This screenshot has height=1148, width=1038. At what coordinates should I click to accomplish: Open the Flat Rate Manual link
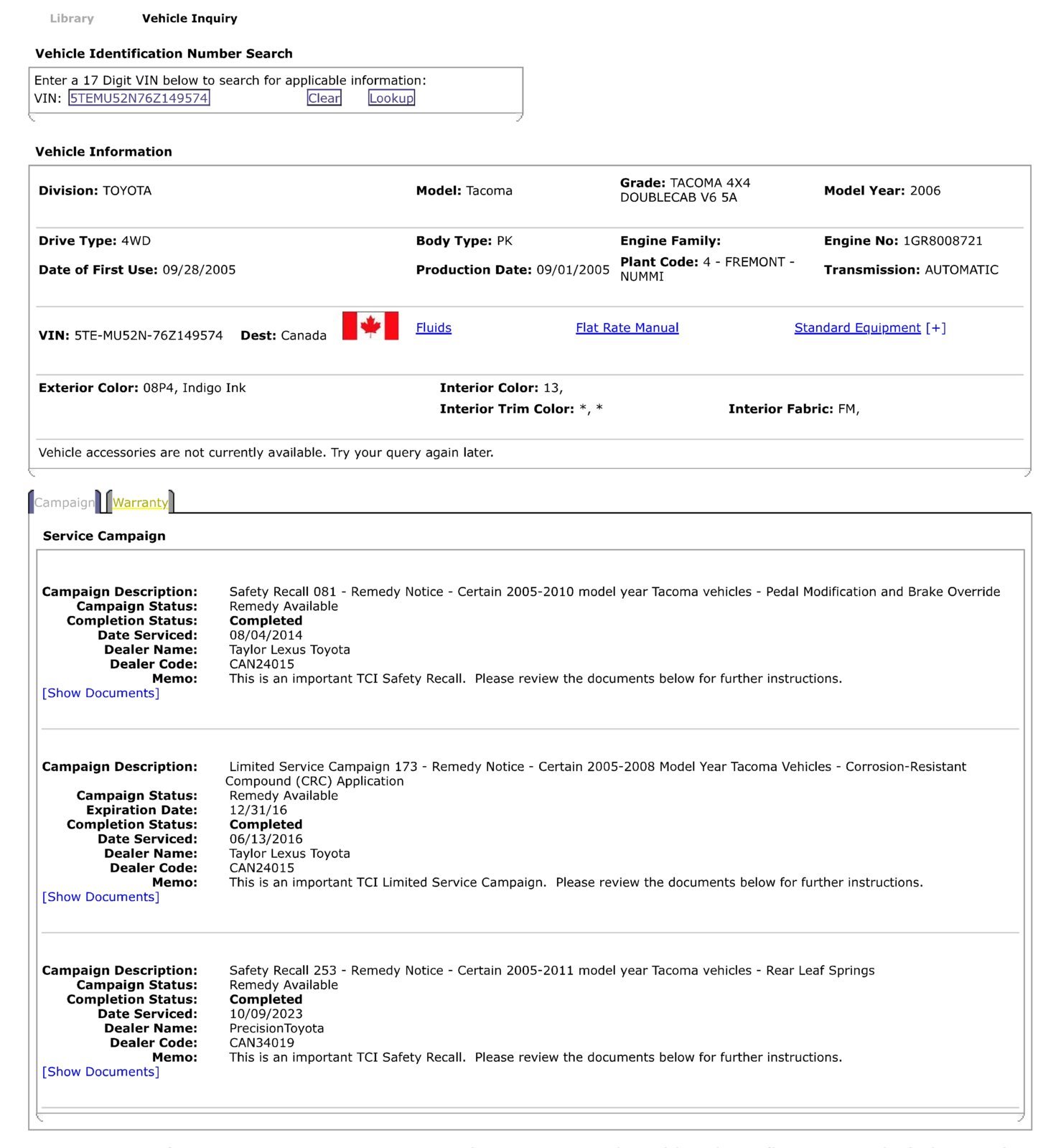pos(627,328)
